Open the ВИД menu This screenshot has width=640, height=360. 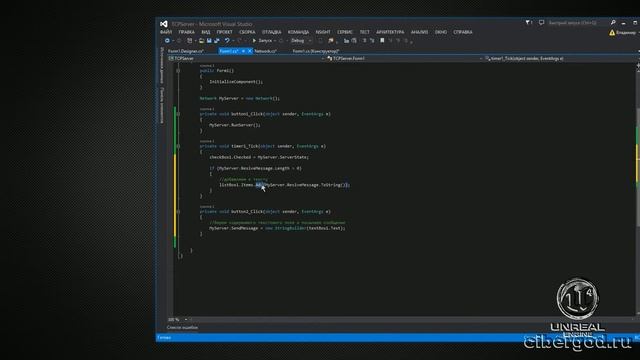[x=206, y=32]
